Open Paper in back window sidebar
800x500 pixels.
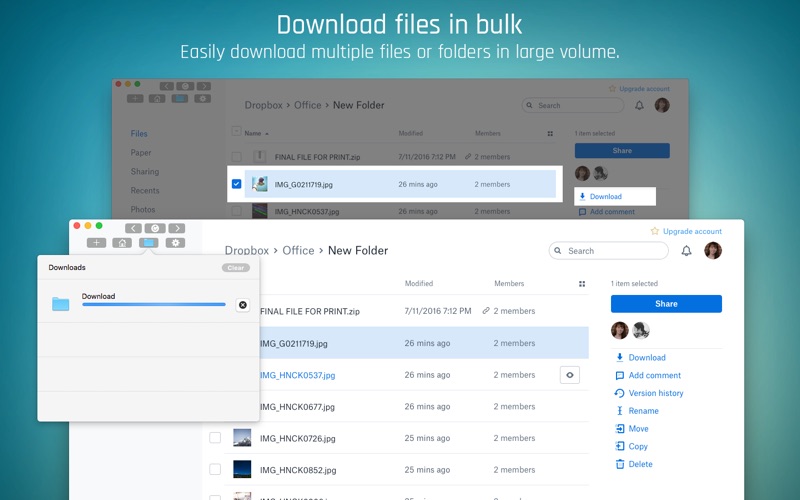(x=141, y=153)
